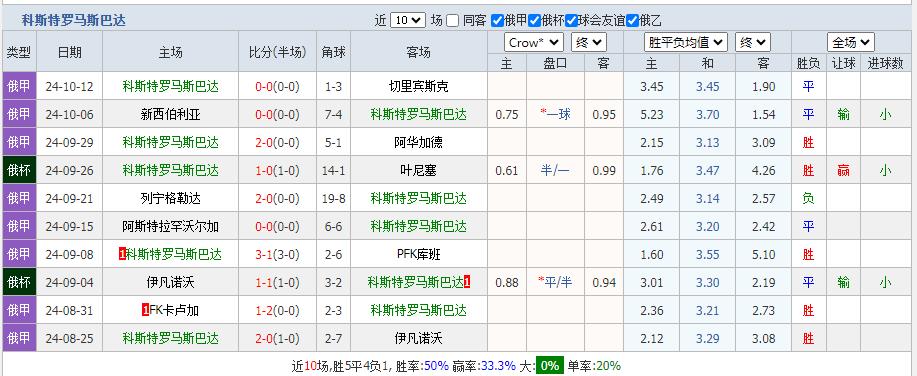Select the 俄杯 tag on 24-09-04 row
917x376 pixels.
pyautogui.click(x=19, y=282)
